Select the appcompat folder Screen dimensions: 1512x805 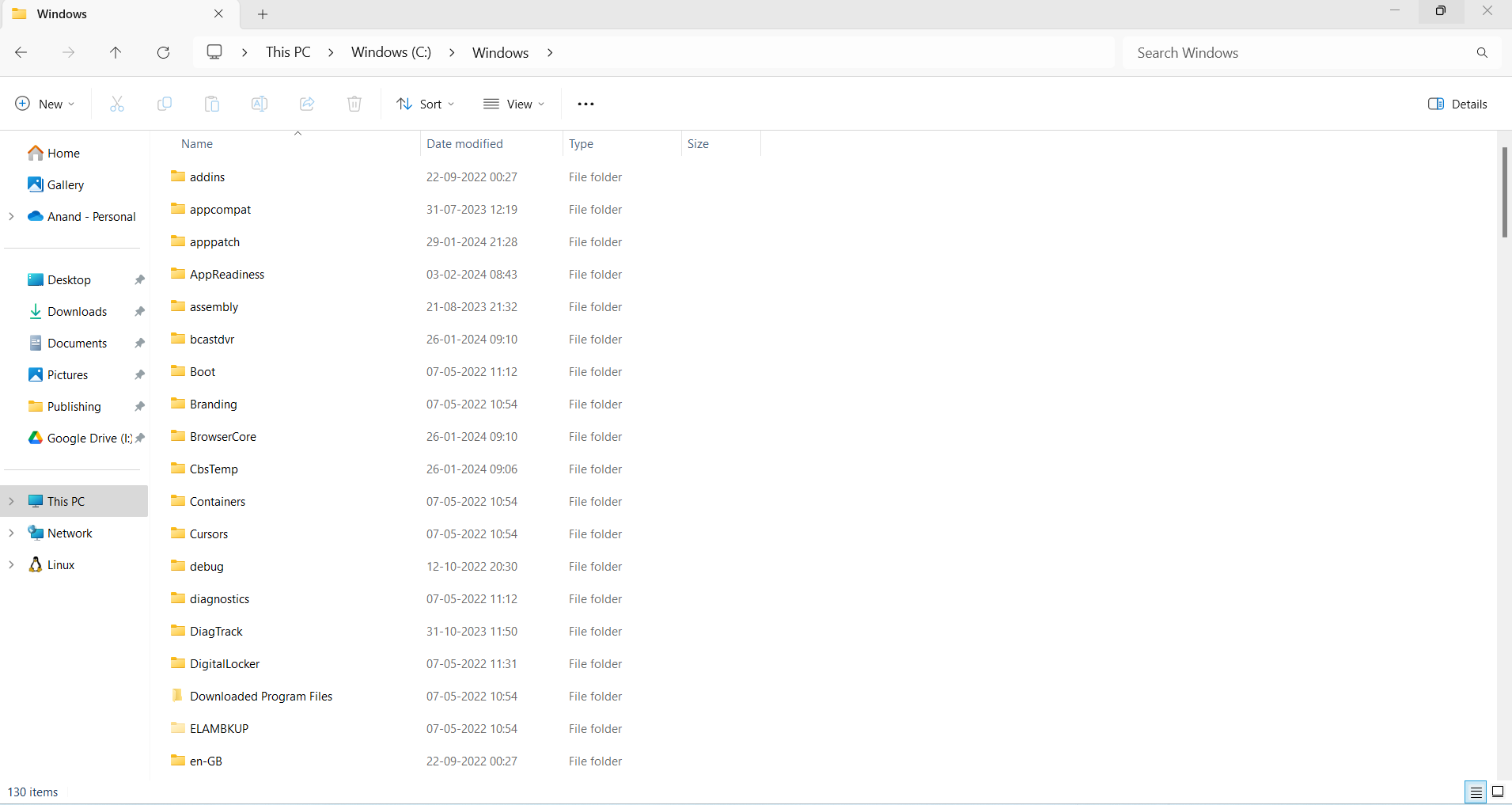click(x=220, y=209)
